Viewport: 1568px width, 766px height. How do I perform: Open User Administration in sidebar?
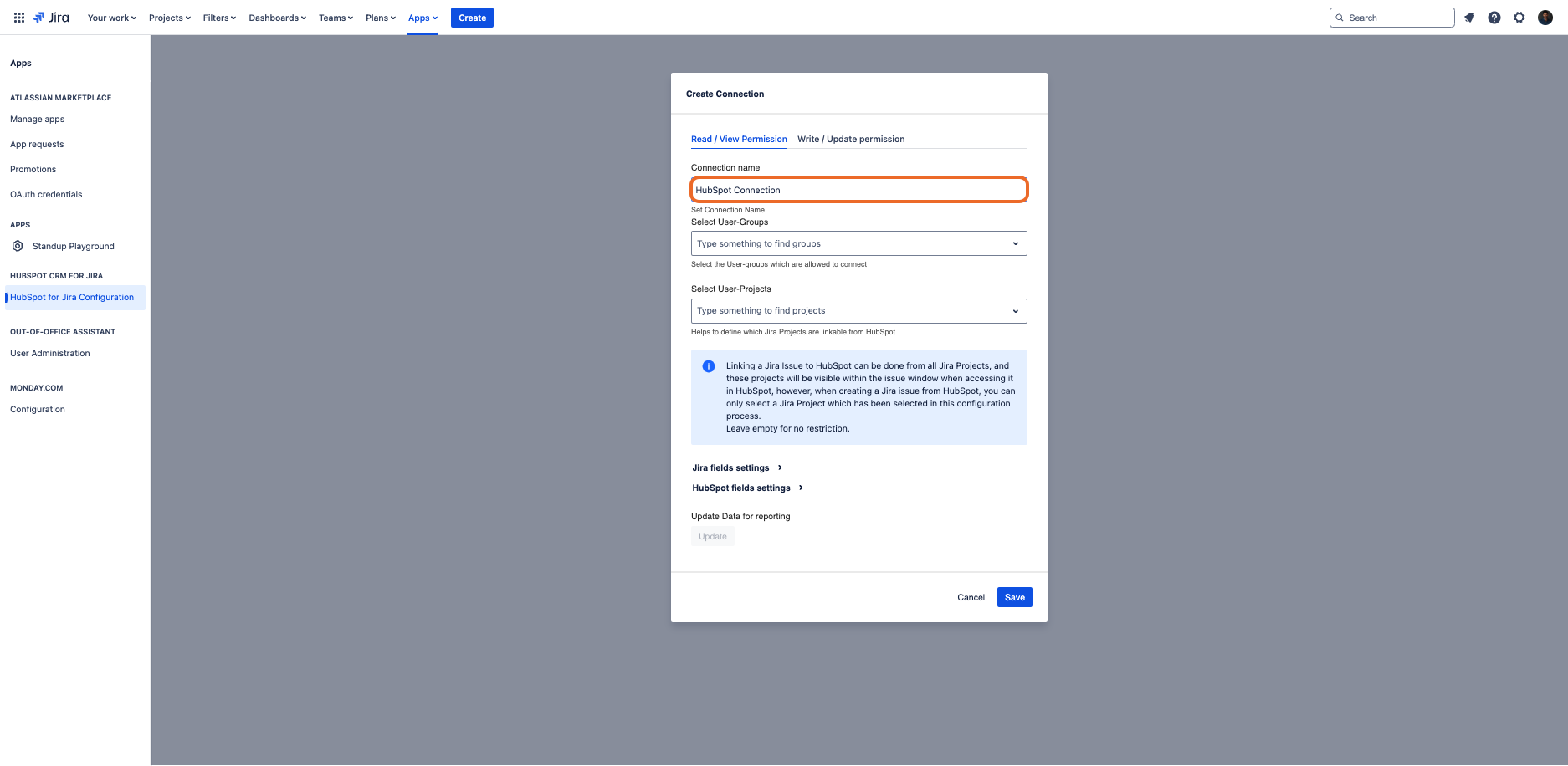(x=50, y=353)
